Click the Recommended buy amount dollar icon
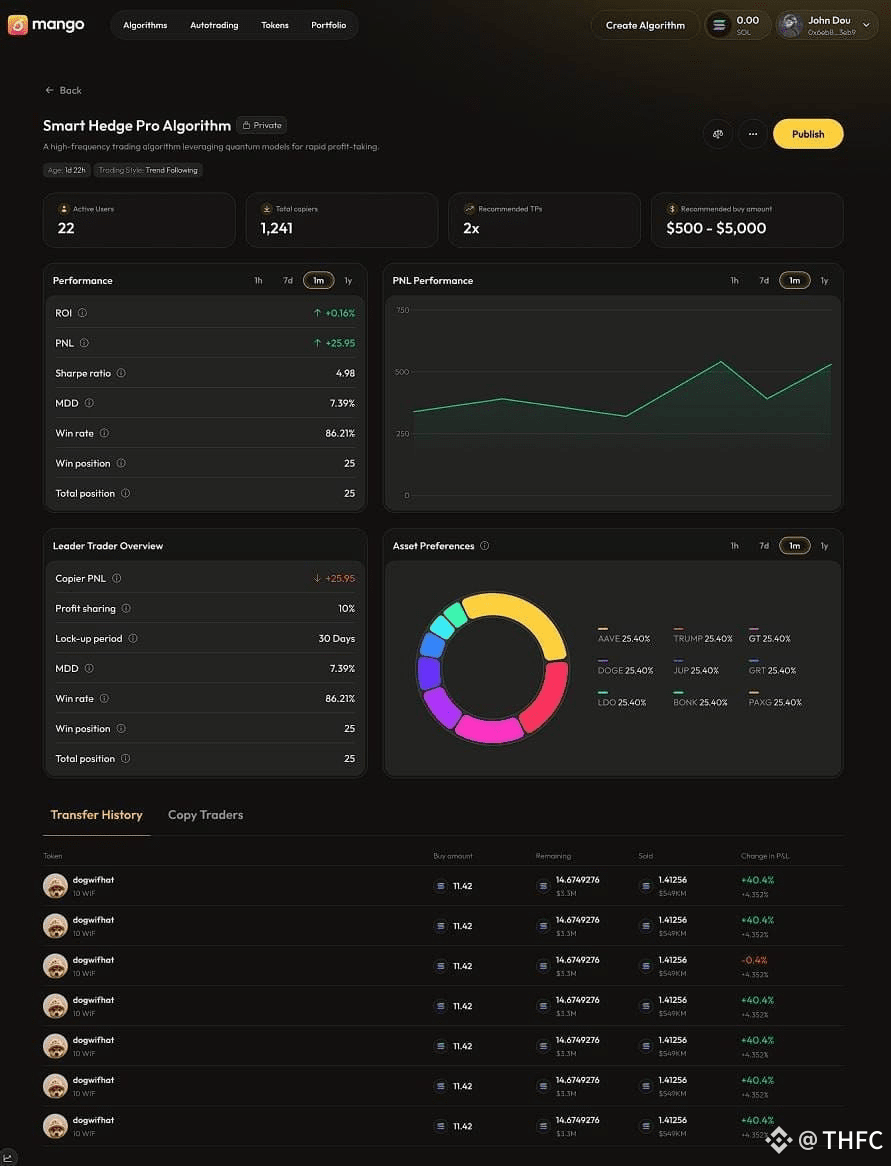 [672, 209]
